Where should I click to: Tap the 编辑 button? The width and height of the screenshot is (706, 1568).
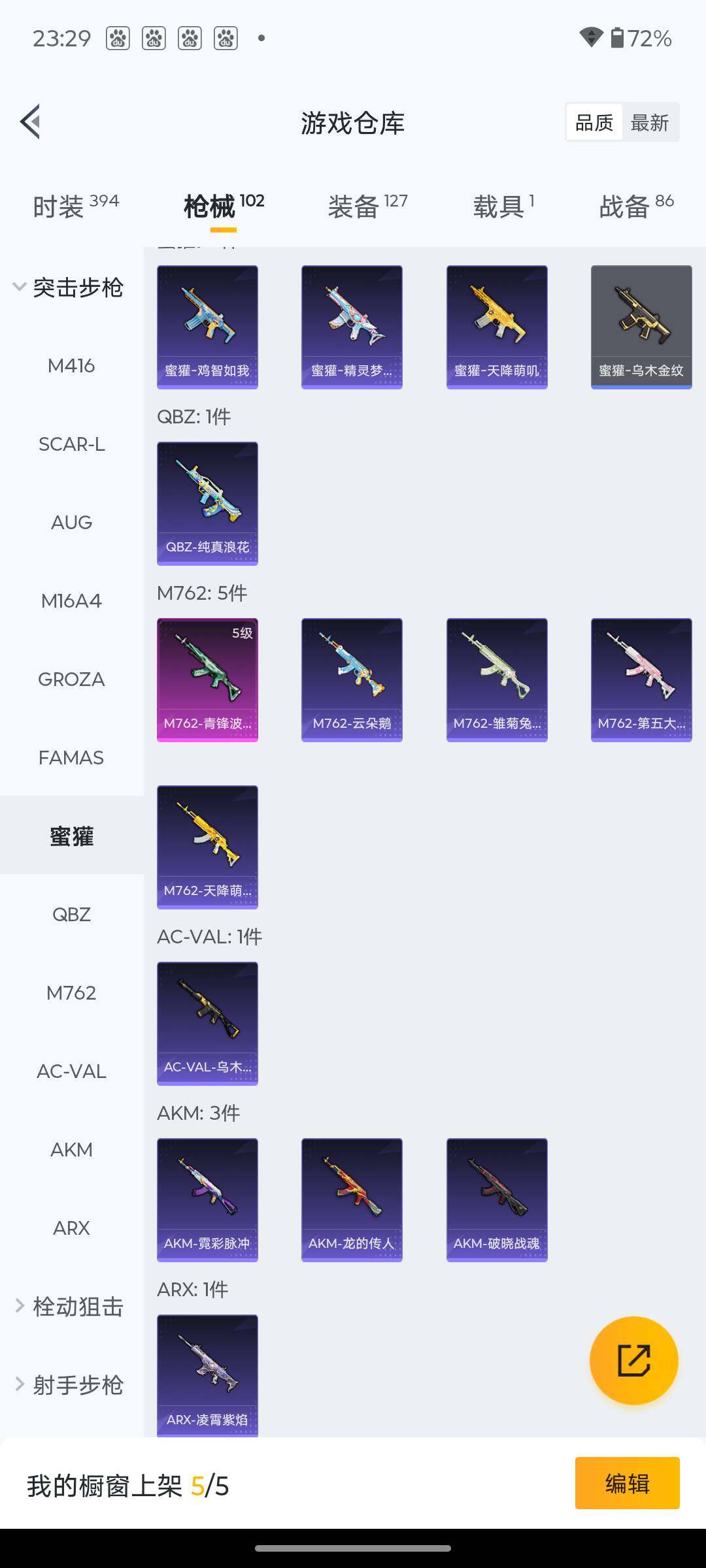click(x=628, y=1483)
